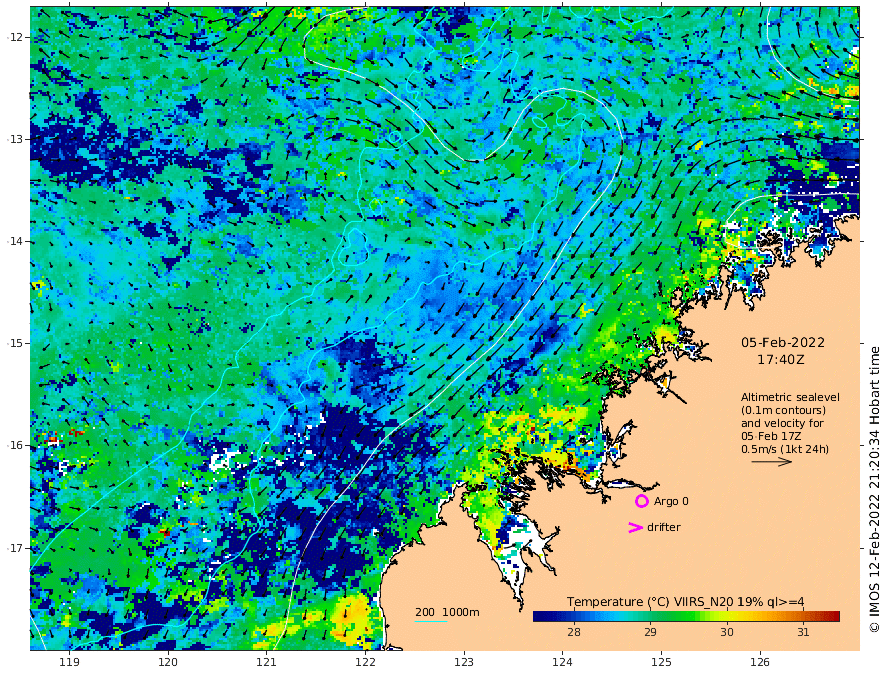Click the text 'and velocity for'

pyautogui.click(x=782, y=423)
